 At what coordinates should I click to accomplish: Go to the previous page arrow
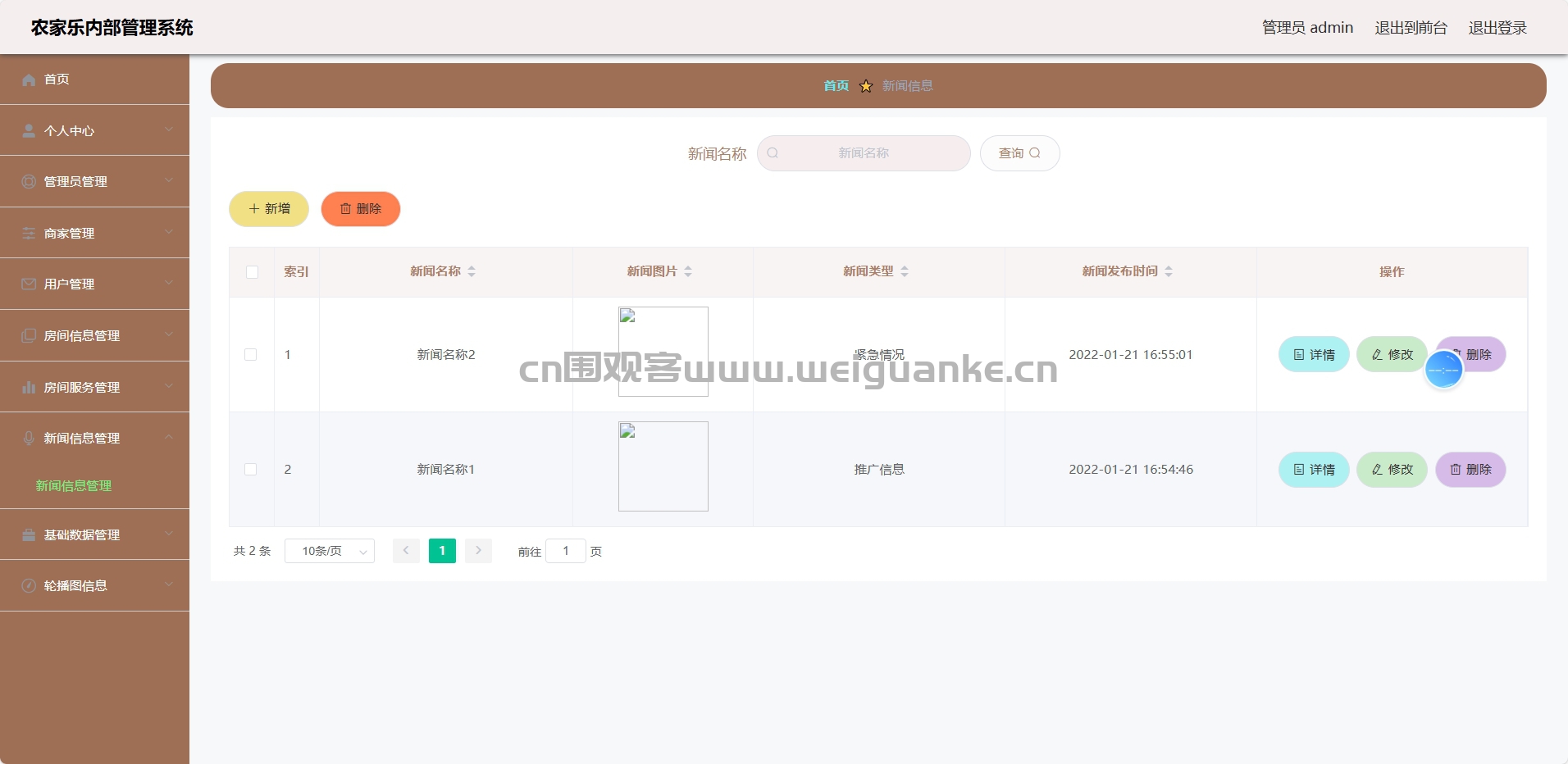(406, 551)
